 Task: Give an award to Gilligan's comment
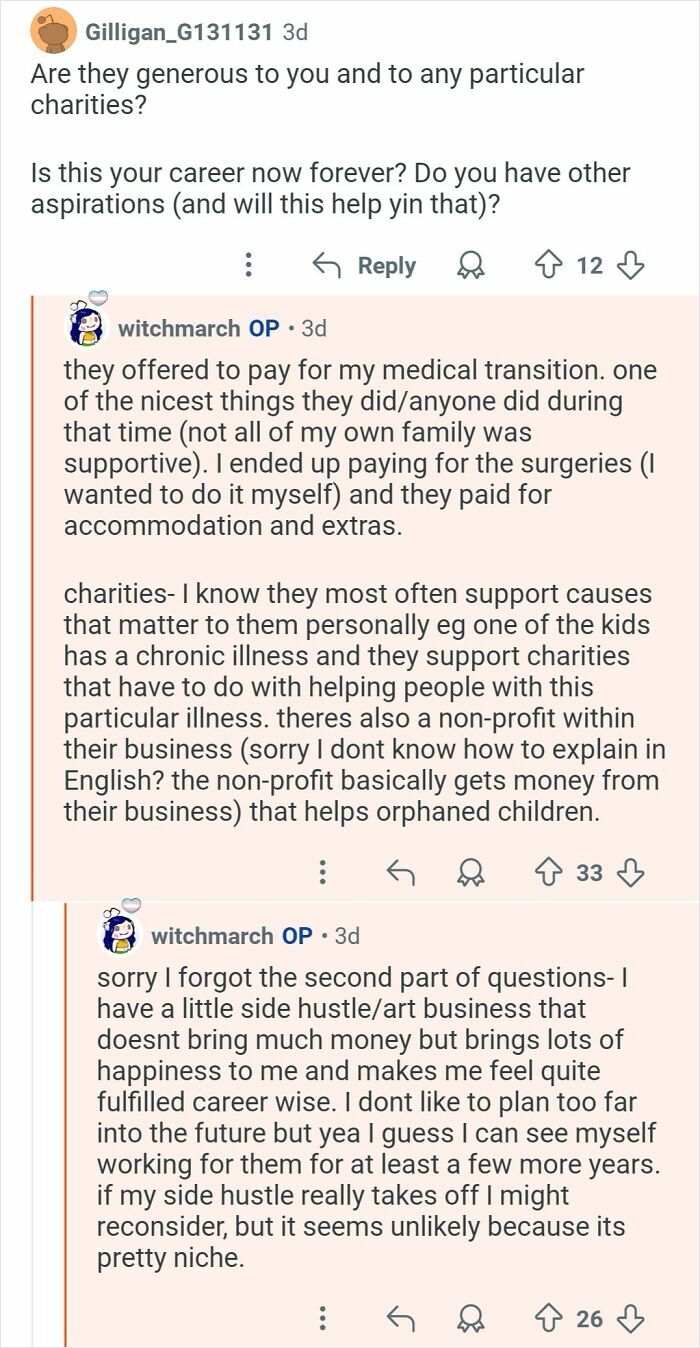click(470, 265)
